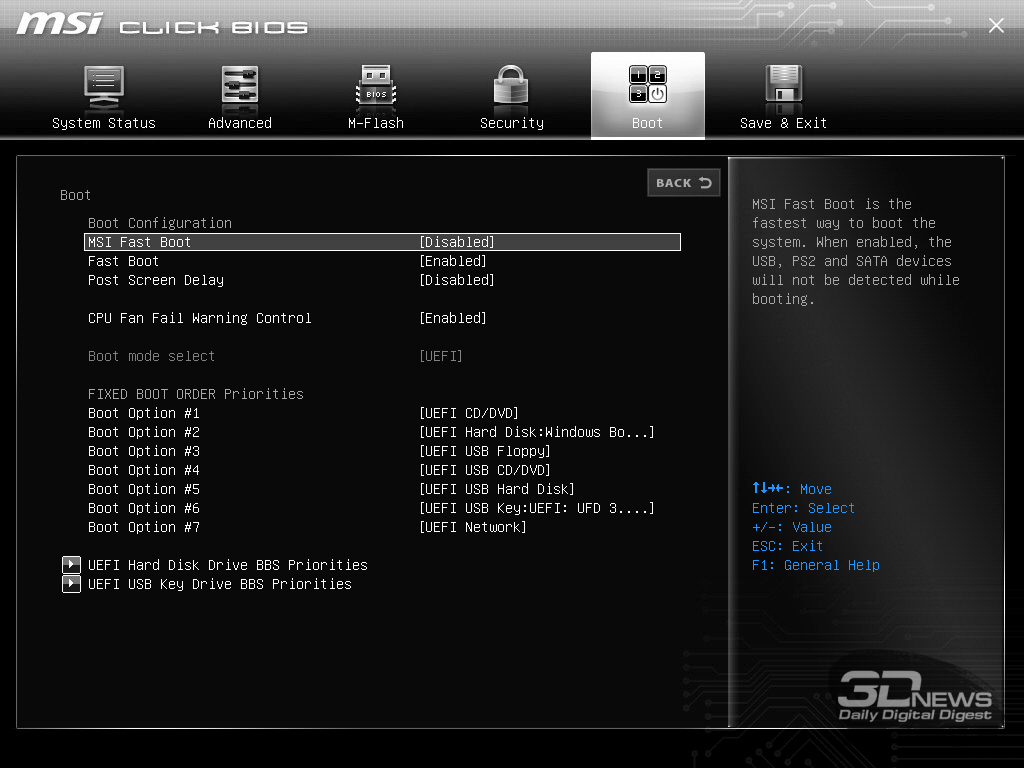Click arrow icon beside UEFI Hard Disk Drive BBS
Viewport: 1024px width, 768px height.
pyautogui.click(x=71, y=565)
